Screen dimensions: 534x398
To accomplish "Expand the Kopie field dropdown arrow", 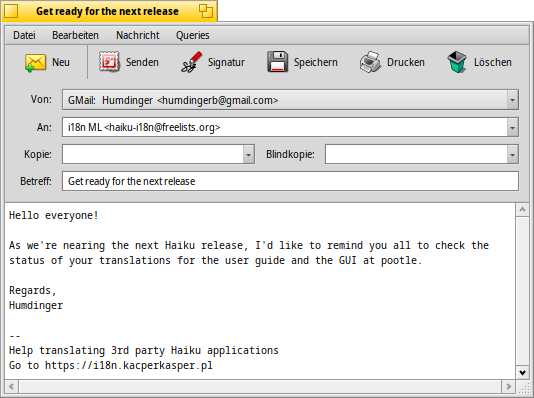I will (249, 155).
